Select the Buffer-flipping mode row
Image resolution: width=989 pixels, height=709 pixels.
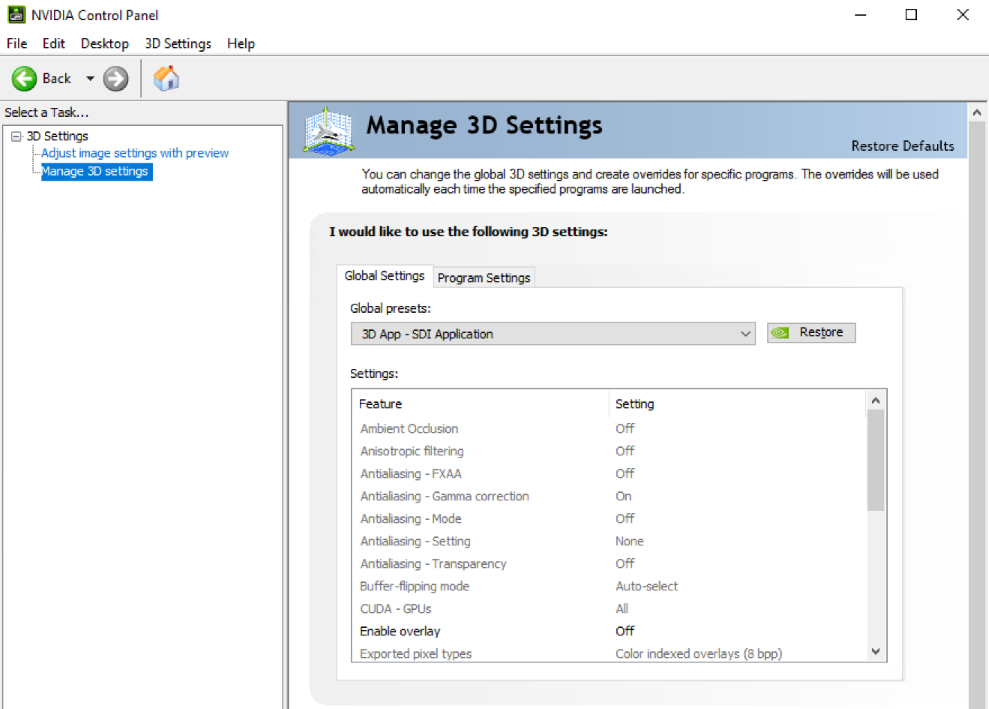(x=609, y=587)
